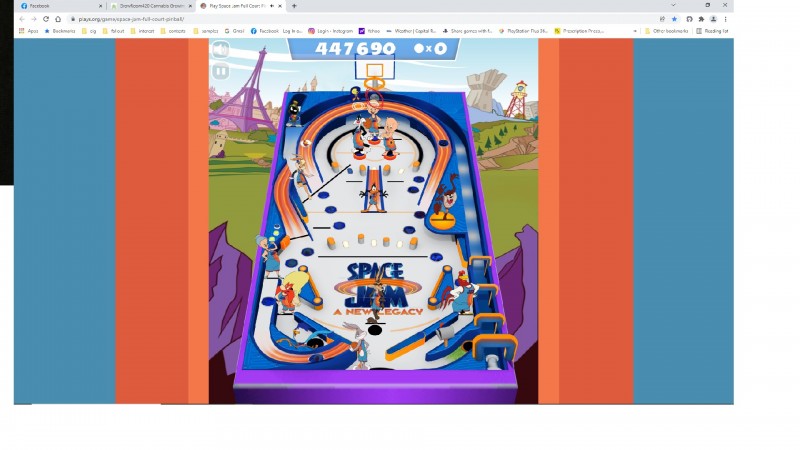Pause the pinball game
This screenshot has width=800, height=450.
point(220,71)
